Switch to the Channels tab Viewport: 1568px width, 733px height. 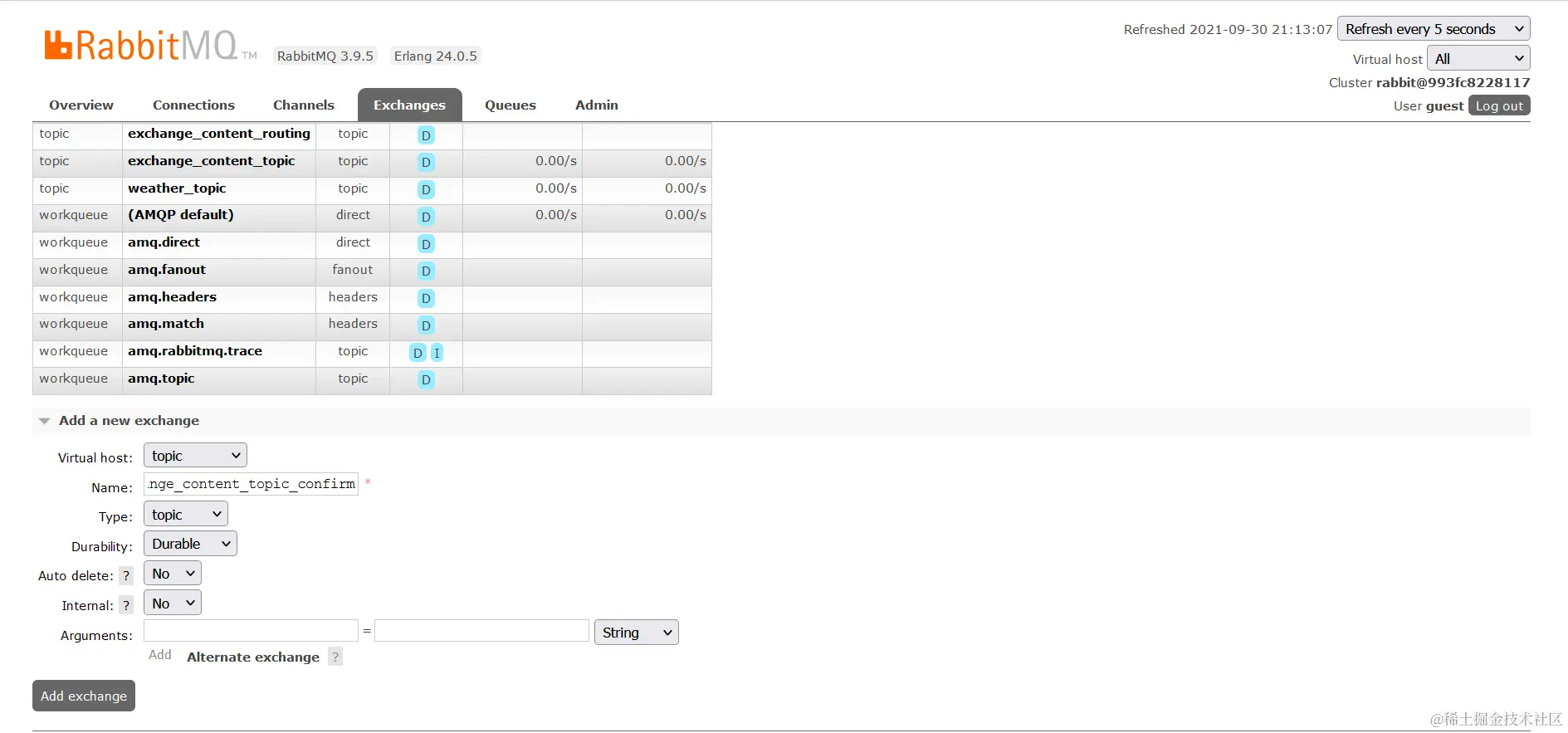pos(304,105)
